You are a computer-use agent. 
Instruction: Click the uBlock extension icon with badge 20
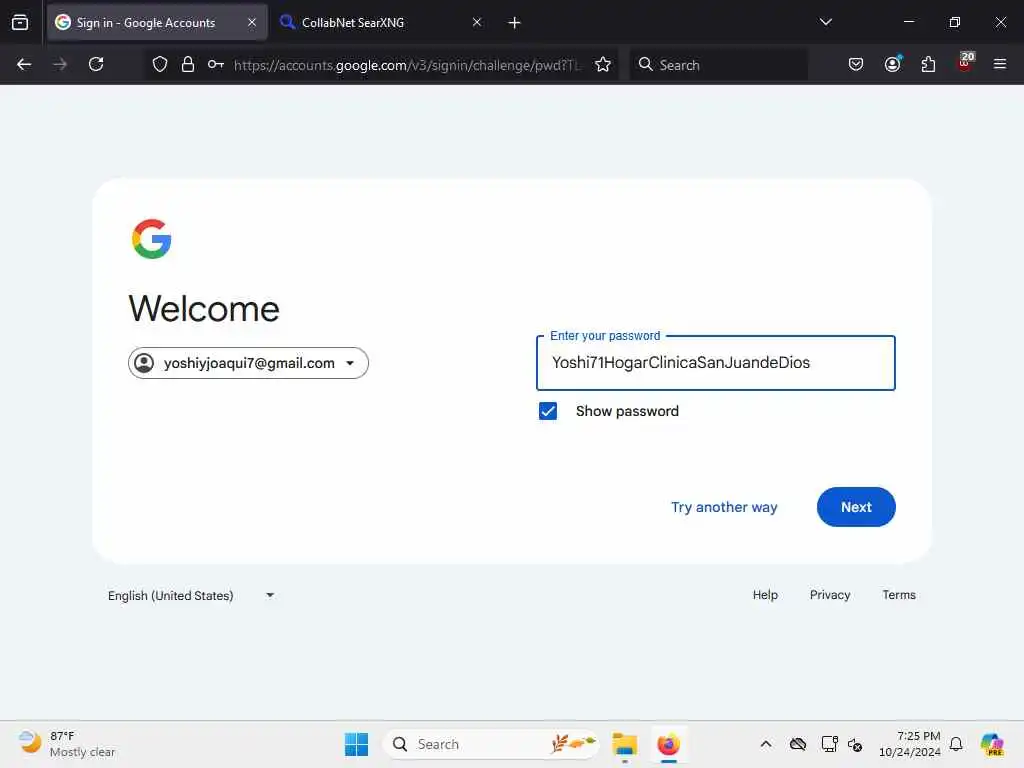pos(965,63)
